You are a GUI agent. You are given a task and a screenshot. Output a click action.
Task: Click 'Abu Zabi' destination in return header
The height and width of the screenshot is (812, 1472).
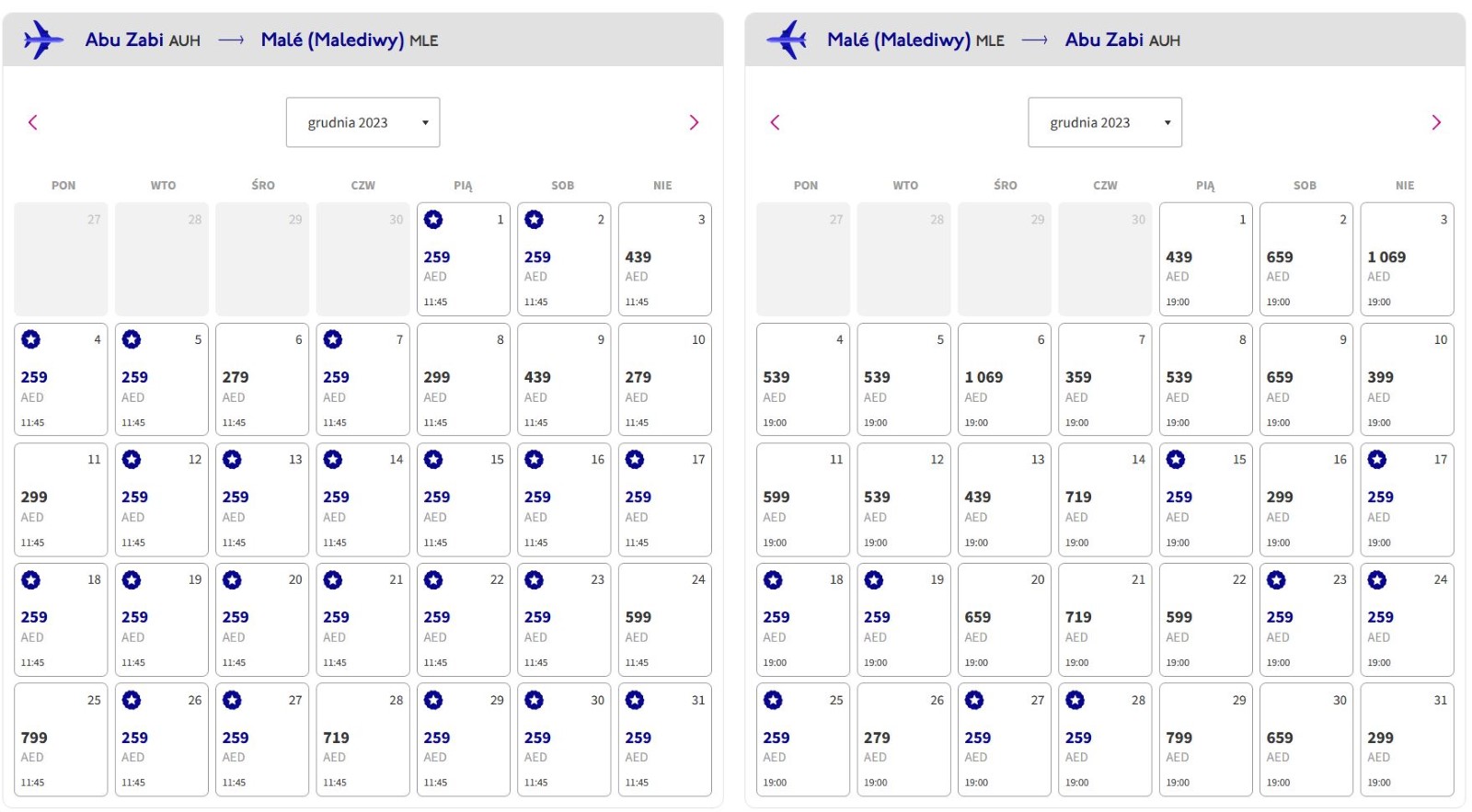(x=1104, y=40)
